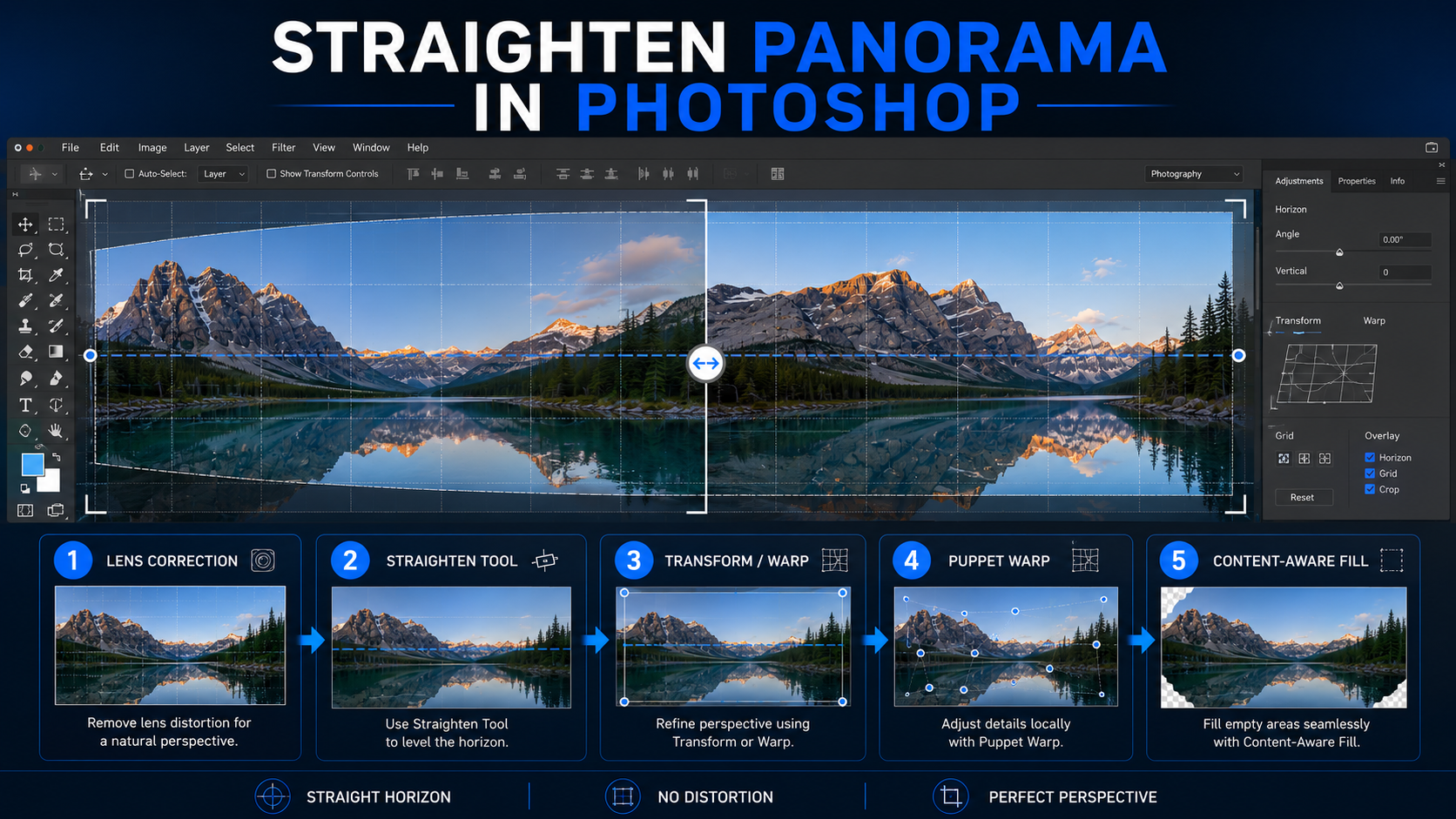
Task: Enable Show Transform Controls checkbox
Action: coord(271,174)
